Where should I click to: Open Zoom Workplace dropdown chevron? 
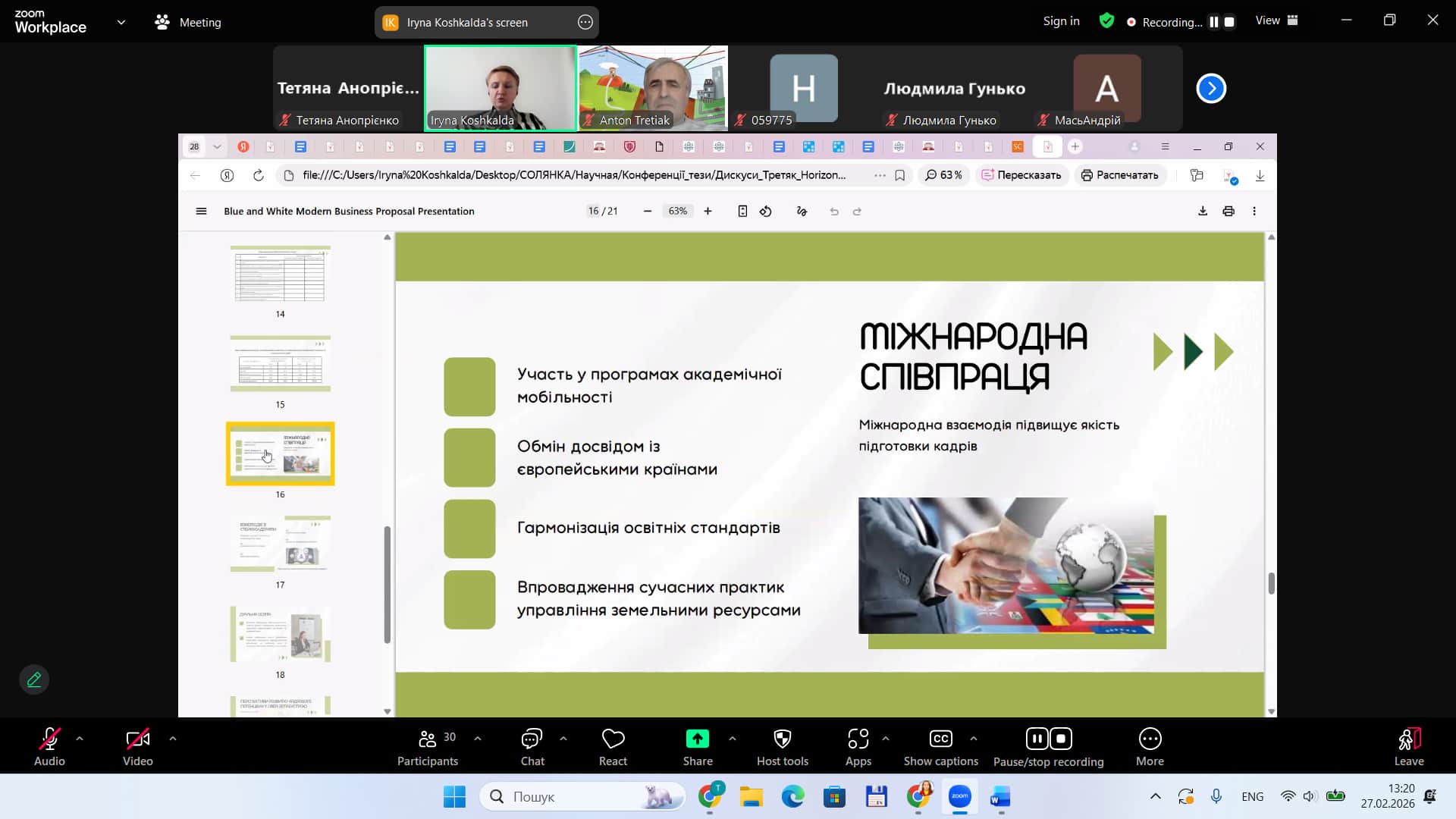pyautogui.click(x=121, y=22)
